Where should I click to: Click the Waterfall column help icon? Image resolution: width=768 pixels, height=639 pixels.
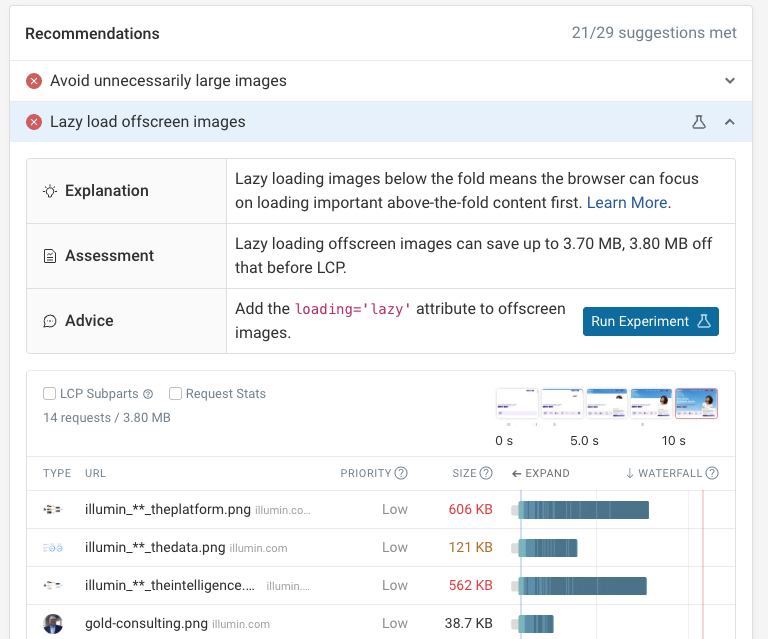click(712, 473)
